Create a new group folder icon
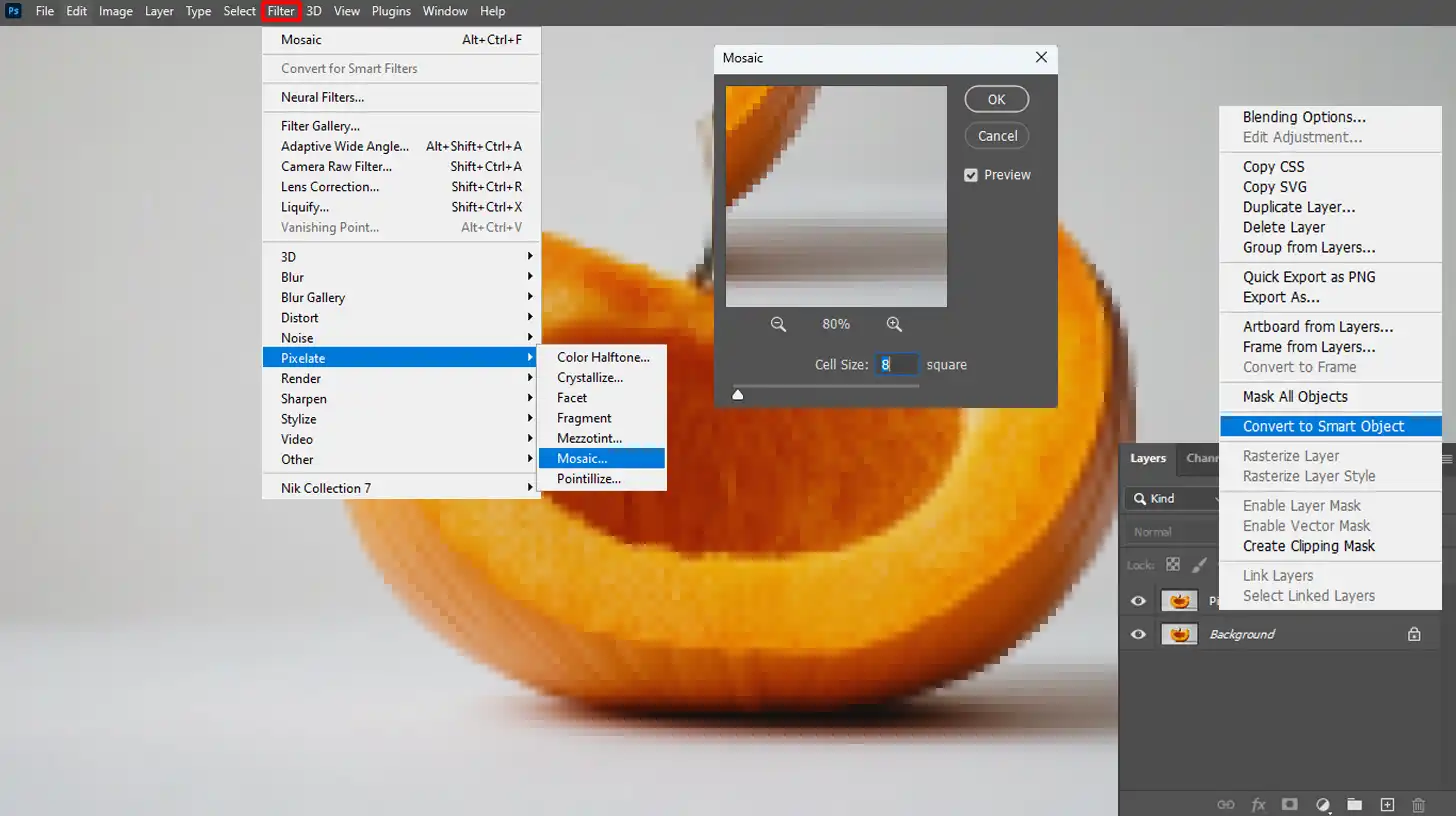The image size is (1456, 816). (x=1354, y=804)
